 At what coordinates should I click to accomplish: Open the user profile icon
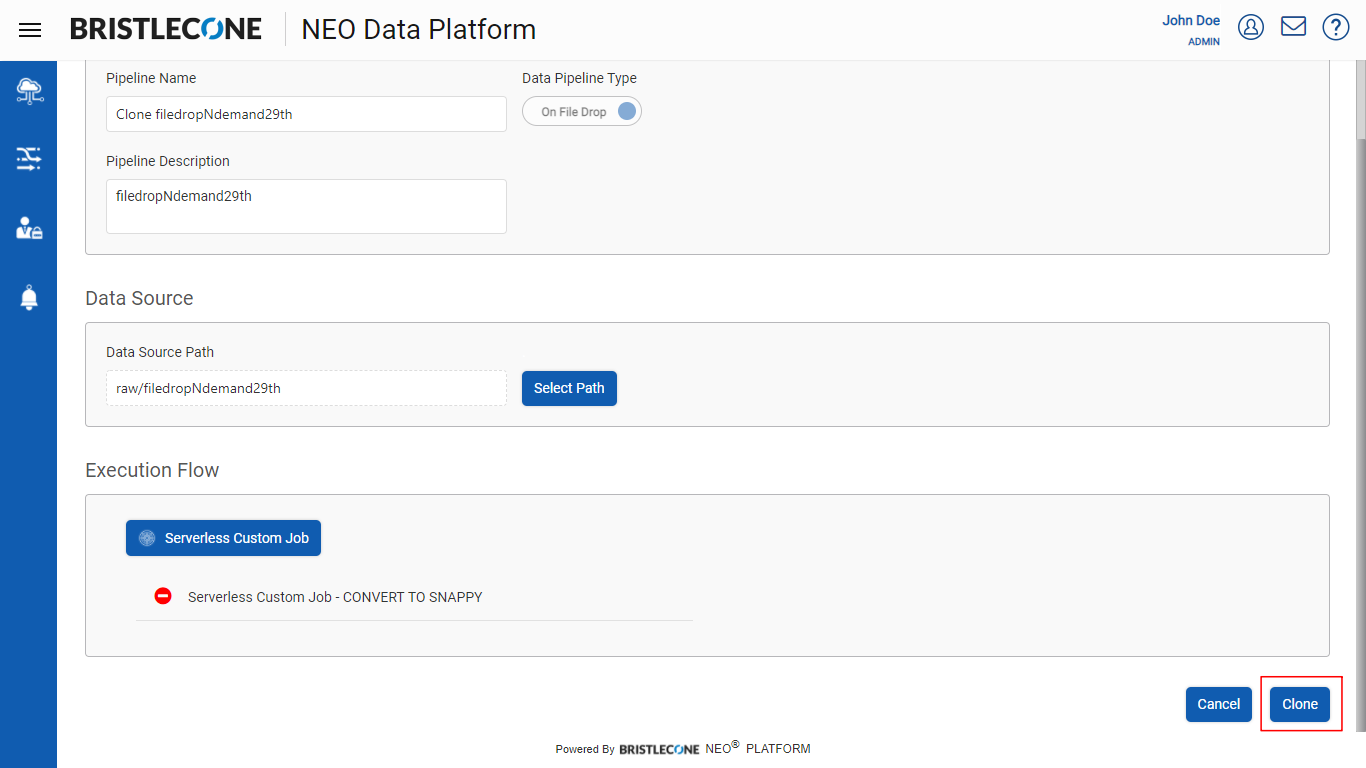click(1251, 27)
